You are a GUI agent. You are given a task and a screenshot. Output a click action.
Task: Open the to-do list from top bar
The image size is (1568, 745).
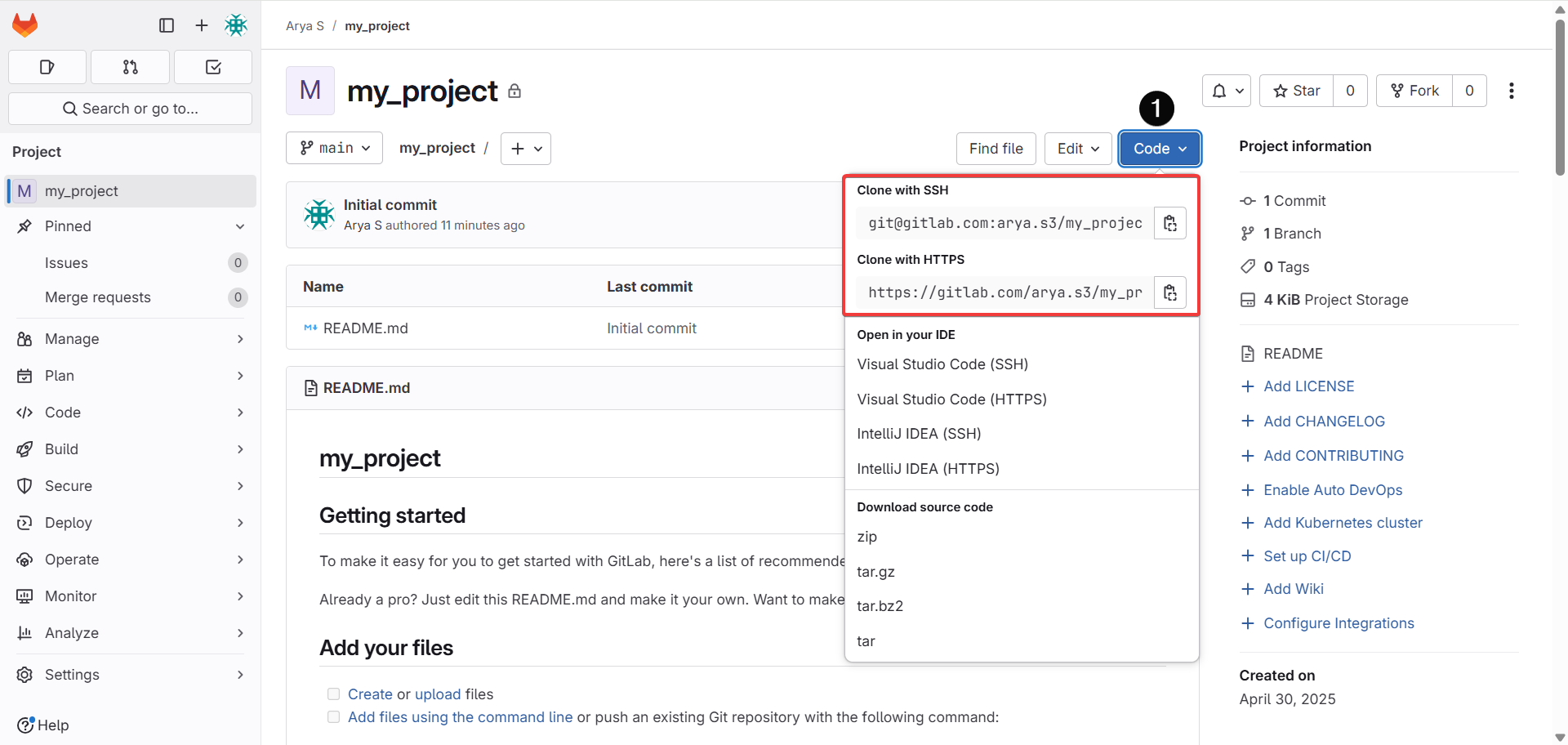click(x=212, y=67)
